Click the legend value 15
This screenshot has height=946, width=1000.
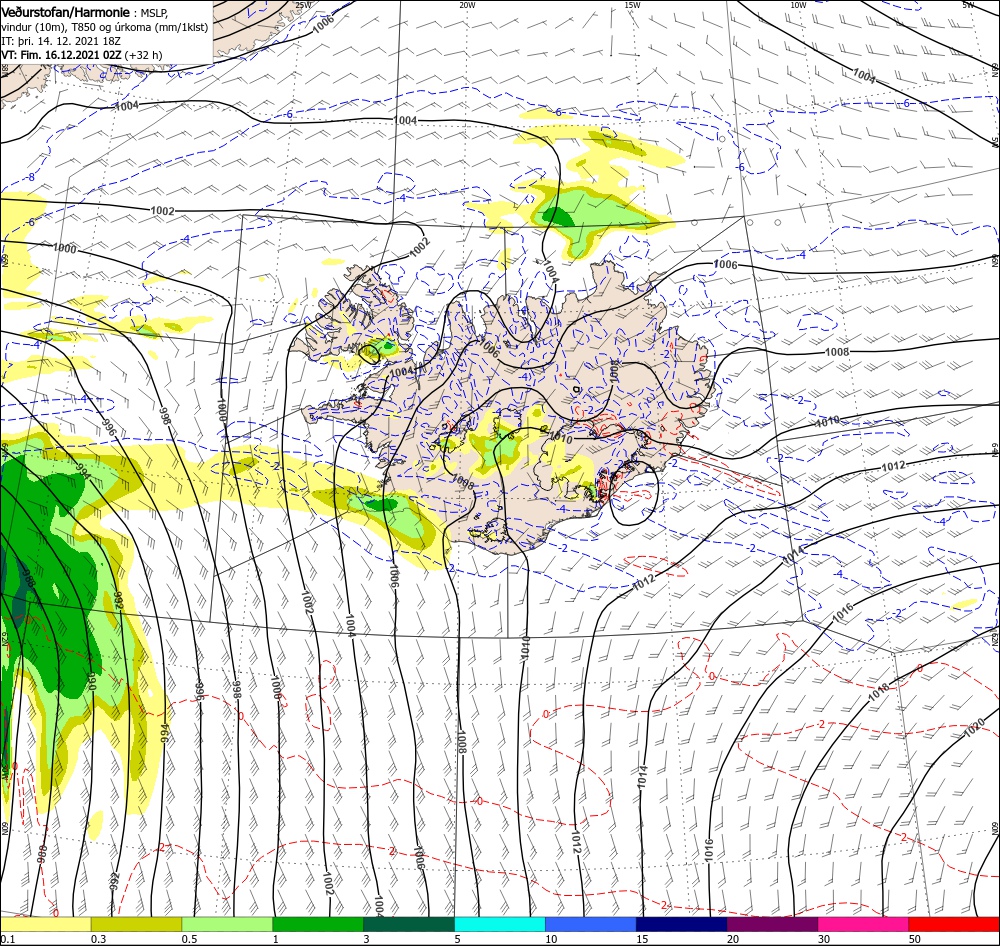(642, 939)
